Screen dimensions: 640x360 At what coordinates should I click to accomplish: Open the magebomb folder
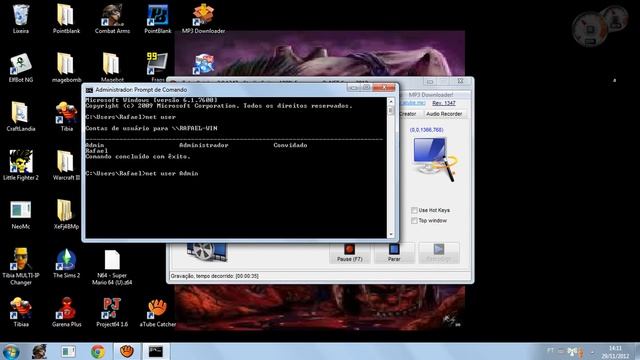click(x=66, y=68)
